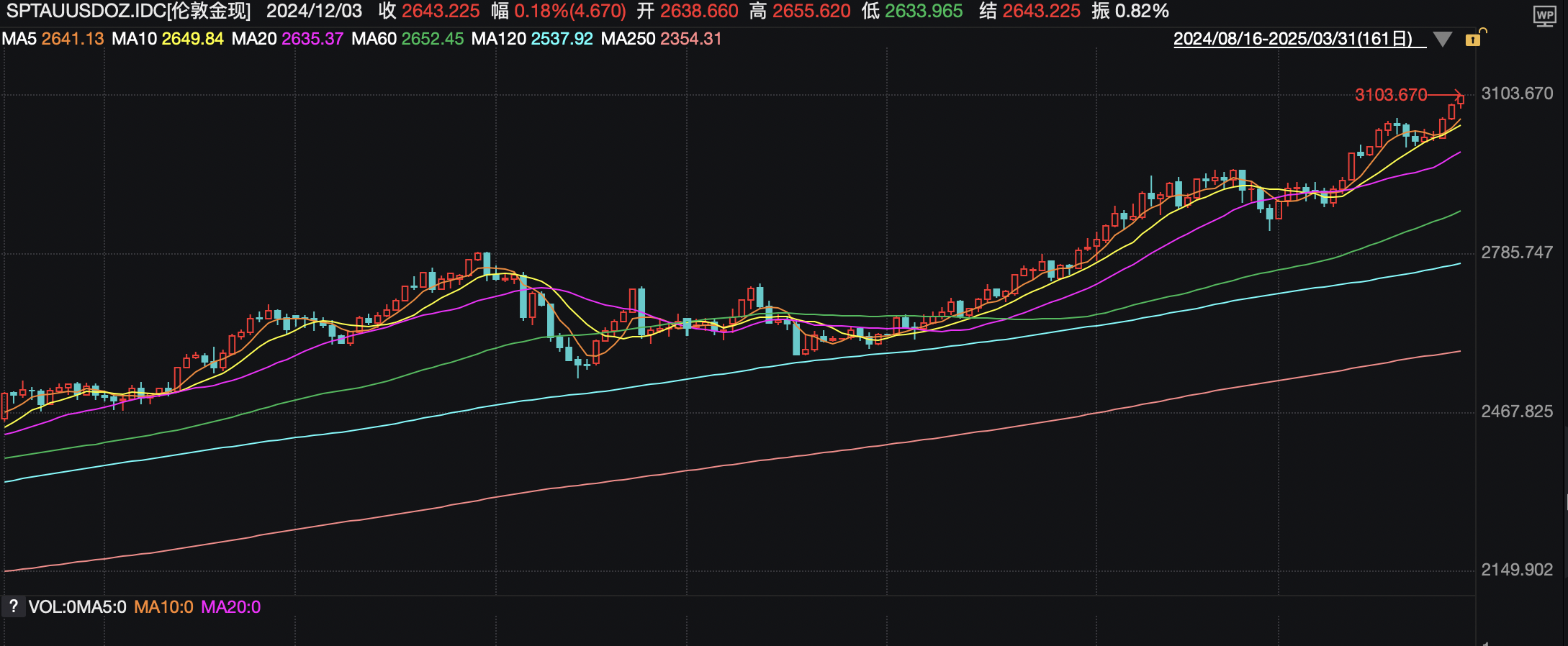Click the 2024/12/03 date in the header
Image resolution: width=1568 pixels, height=646 pixels.
[x=315, y=12]
